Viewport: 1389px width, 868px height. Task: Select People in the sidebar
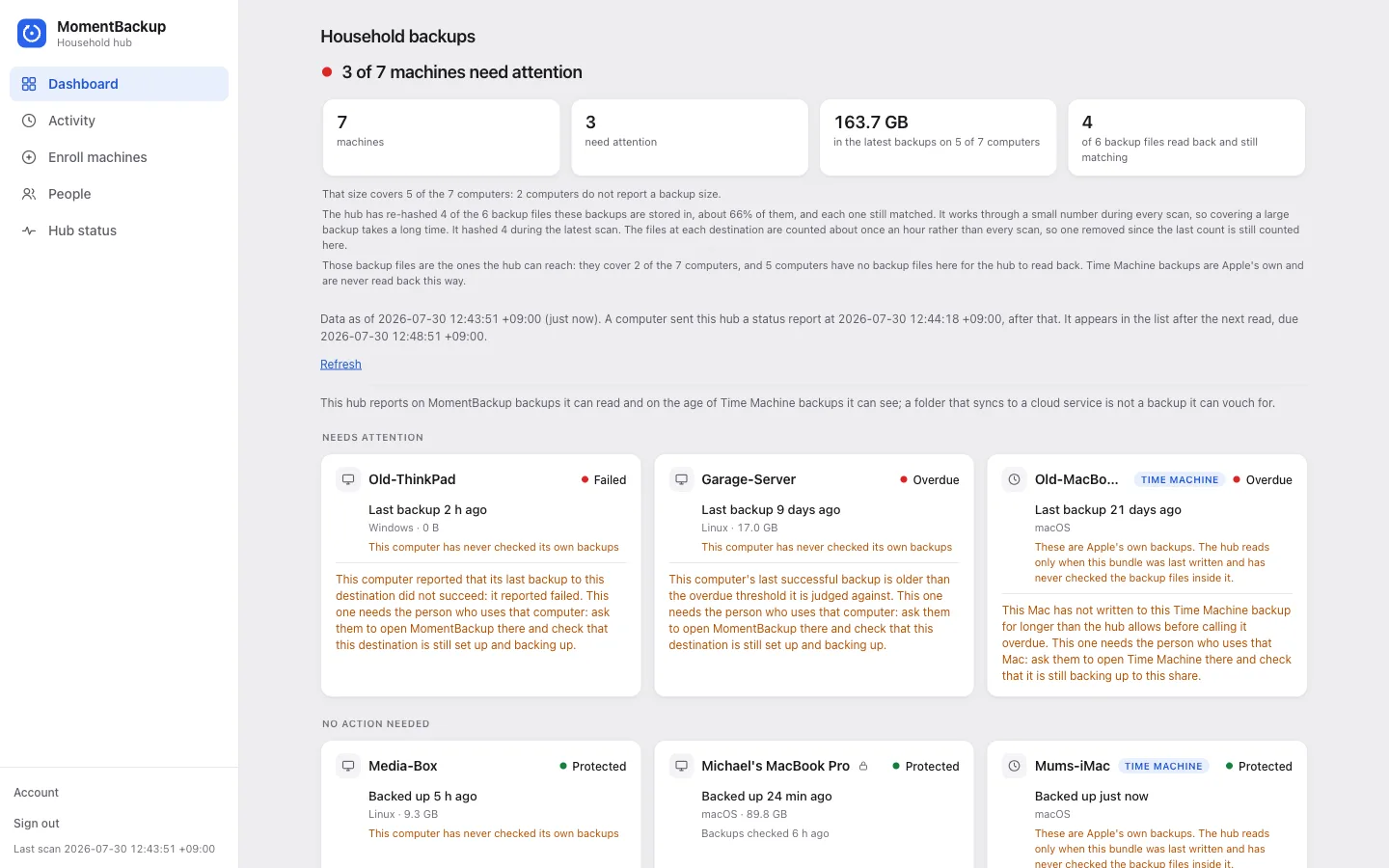tap(119, 194)
